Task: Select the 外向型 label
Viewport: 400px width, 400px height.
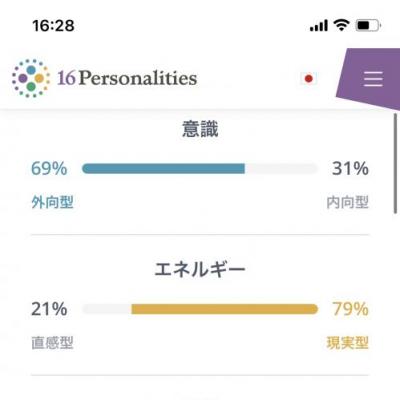Action: (52, 202)
